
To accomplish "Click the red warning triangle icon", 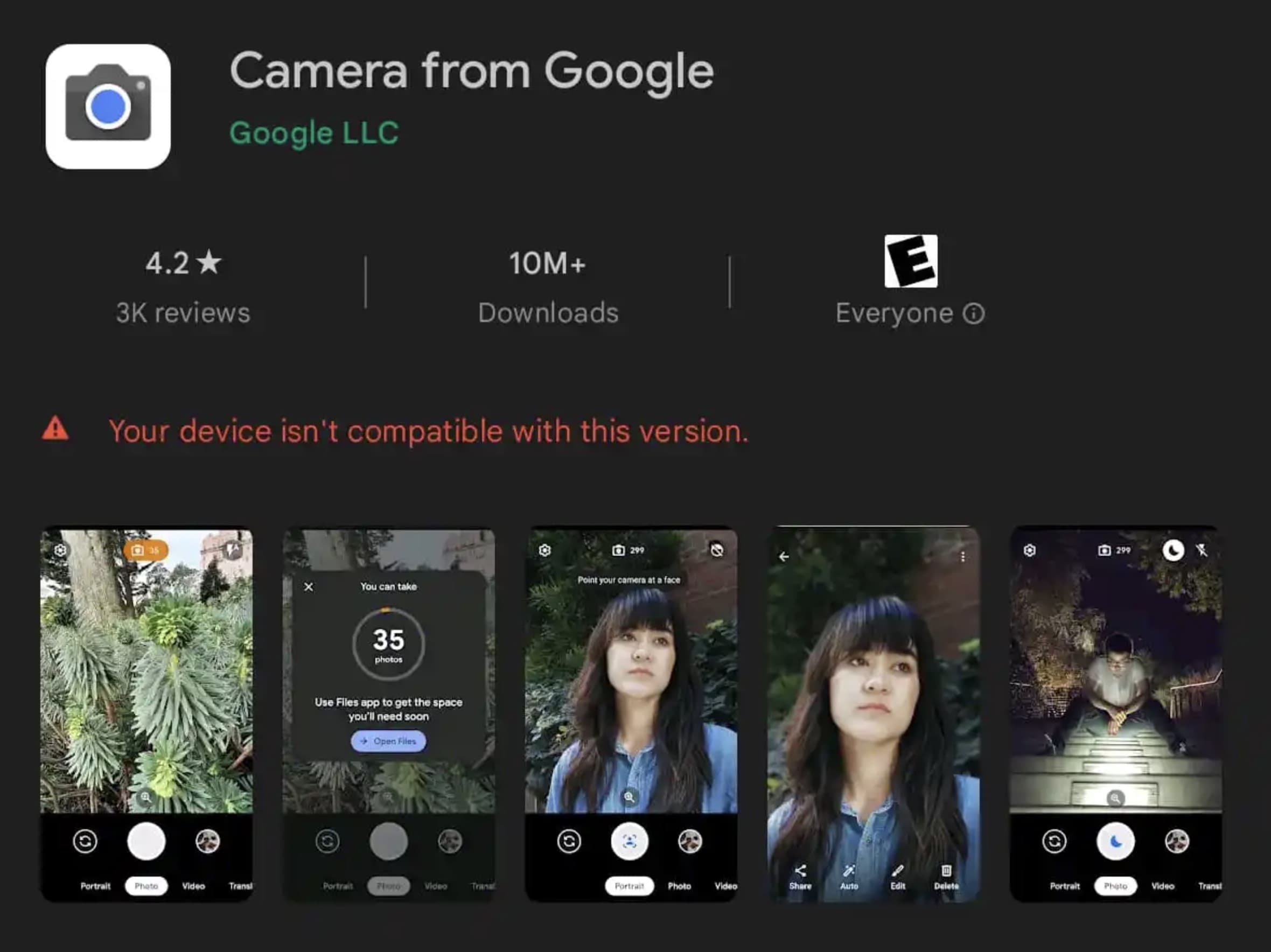I will point(55,429).
